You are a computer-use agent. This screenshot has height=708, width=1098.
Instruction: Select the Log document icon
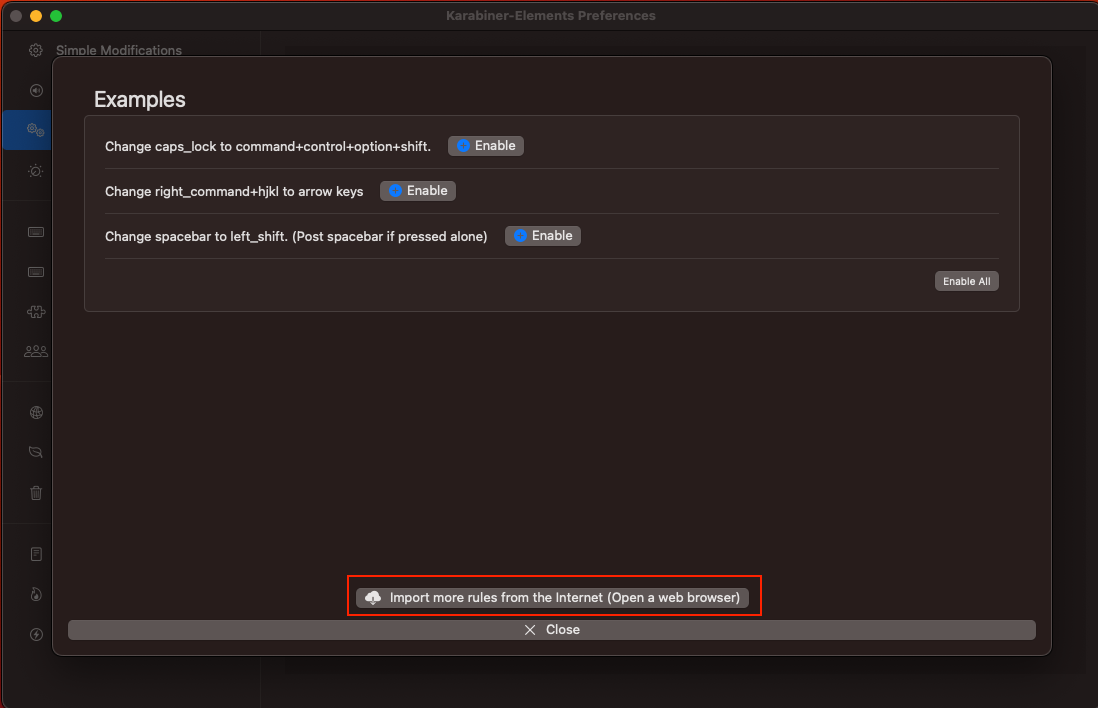coord(35,553)
